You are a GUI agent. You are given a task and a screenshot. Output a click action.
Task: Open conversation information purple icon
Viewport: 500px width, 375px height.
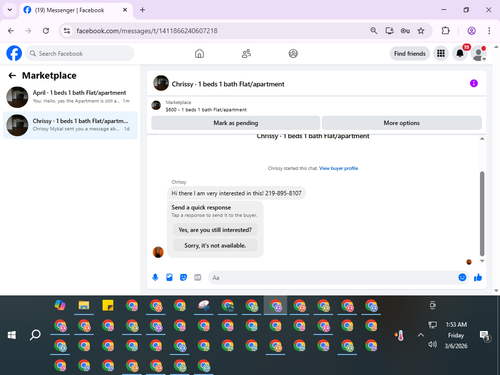474,83
